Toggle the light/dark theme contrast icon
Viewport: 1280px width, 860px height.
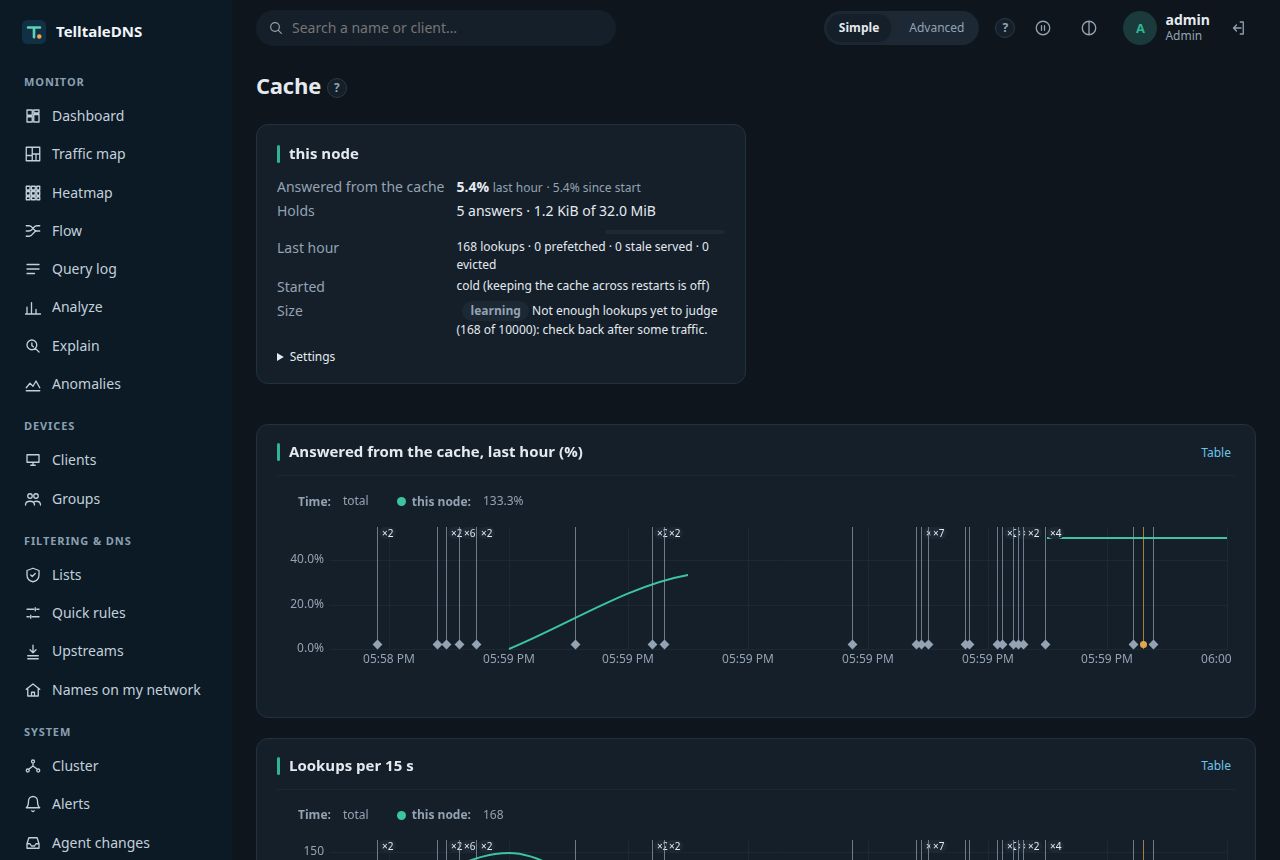point(1089,28)
